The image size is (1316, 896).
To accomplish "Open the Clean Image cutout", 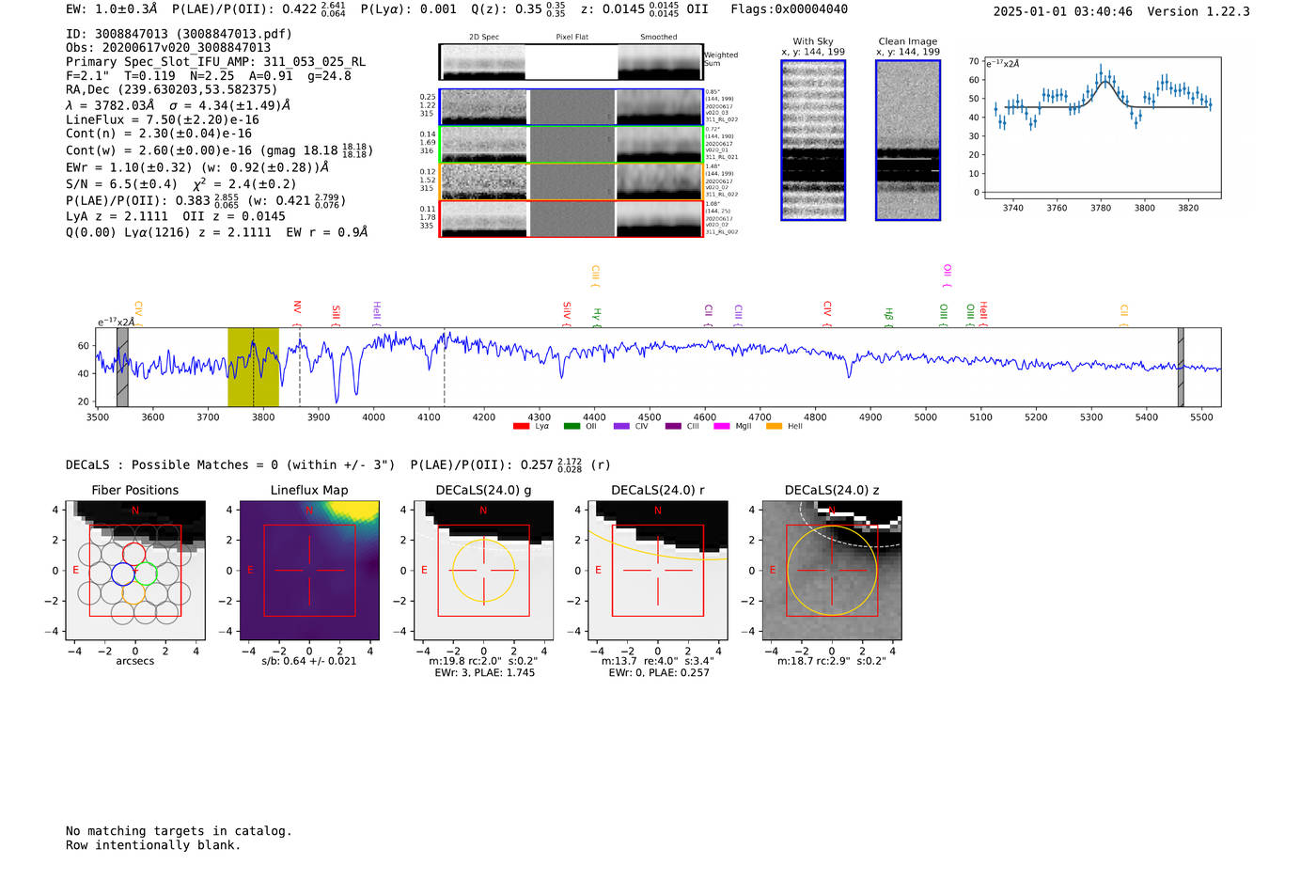I will coord(908,140).
